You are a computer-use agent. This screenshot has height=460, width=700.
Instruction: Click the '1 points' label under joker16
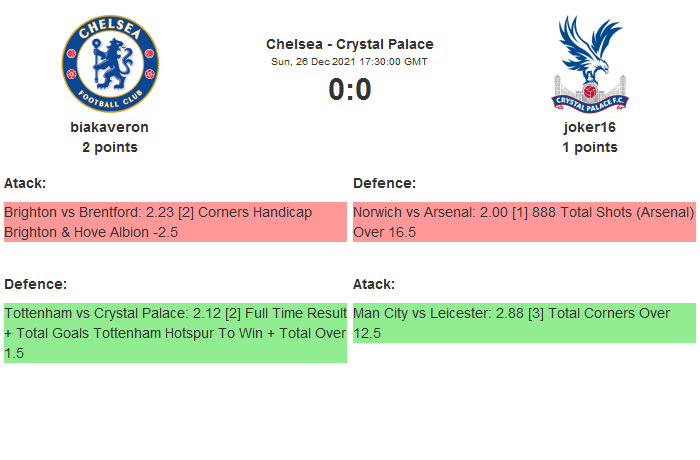pos(589,147)
